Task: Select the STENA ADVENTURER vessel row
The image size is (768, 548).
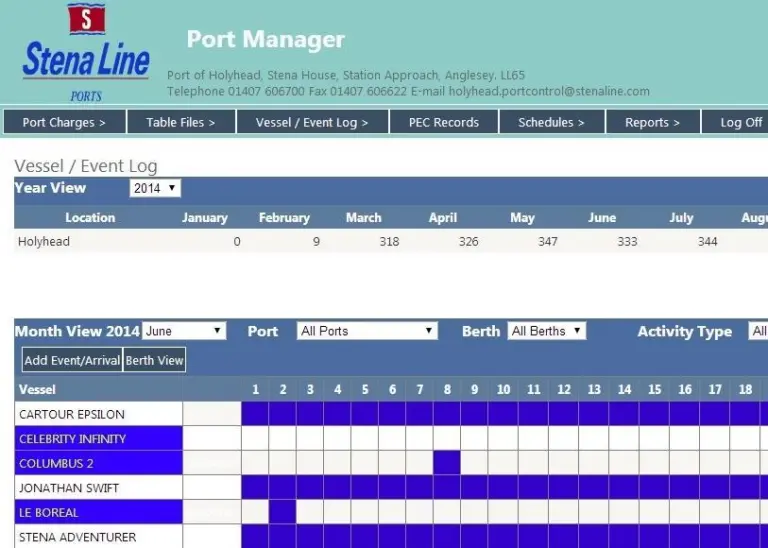Action: 98,537
